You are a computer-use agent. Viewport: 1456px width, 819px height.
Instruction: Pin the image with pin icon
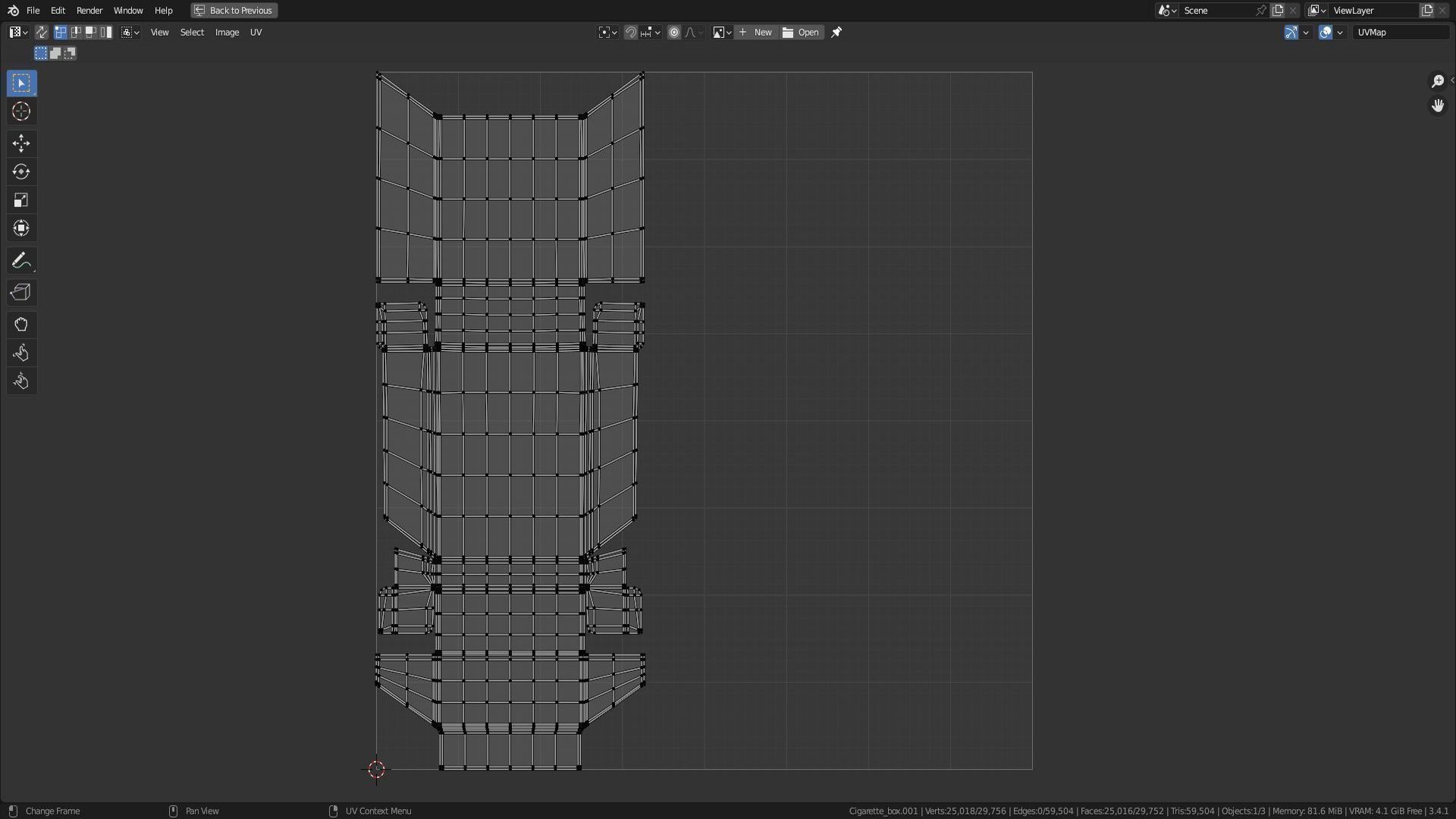click(x=836, y=33)
